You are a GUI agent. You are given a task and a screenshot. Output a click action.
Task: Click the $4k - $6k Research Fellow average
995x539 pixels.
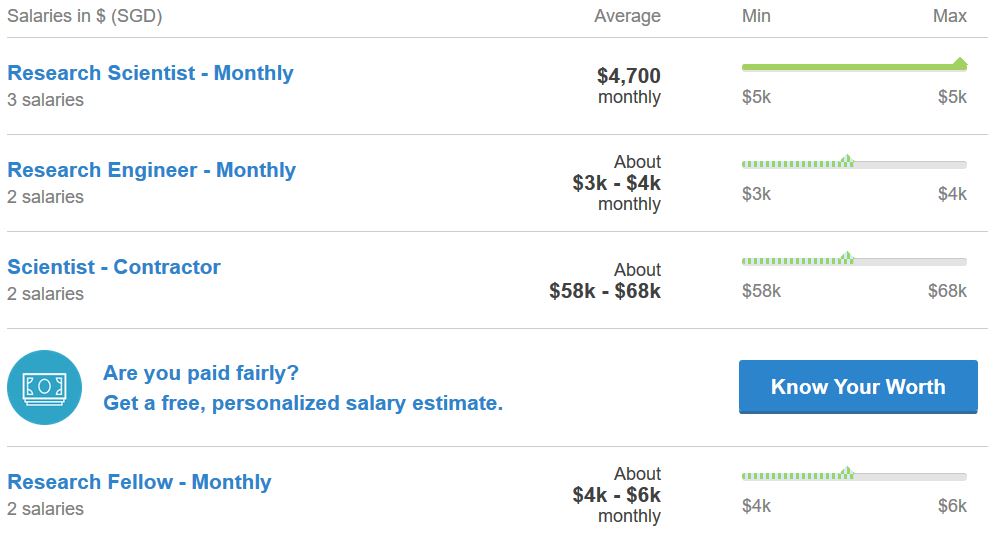(x=617, y=495)
